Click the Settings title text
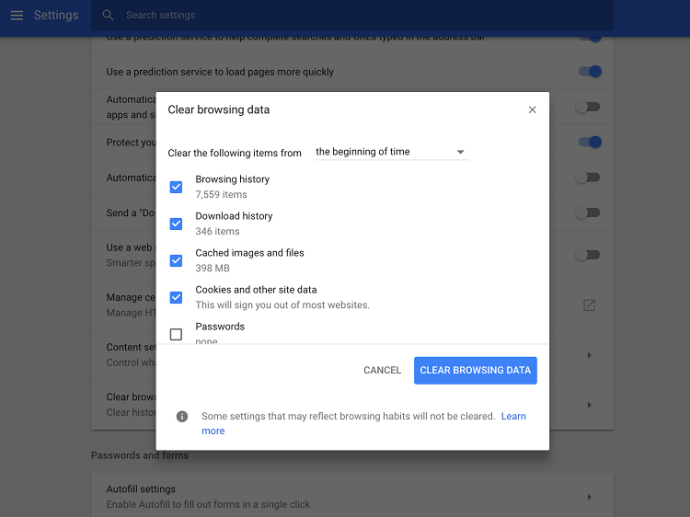The width and height of the screenshot is (690, 517). point(56,15)
